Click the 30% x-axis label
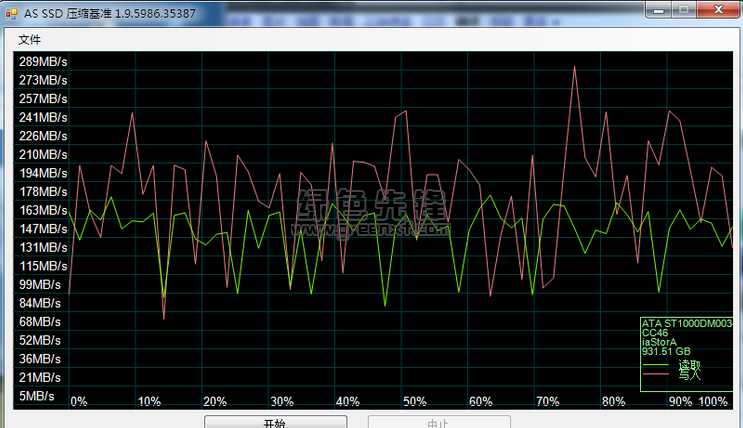This screenshot has height=428, width=743. 281,401
